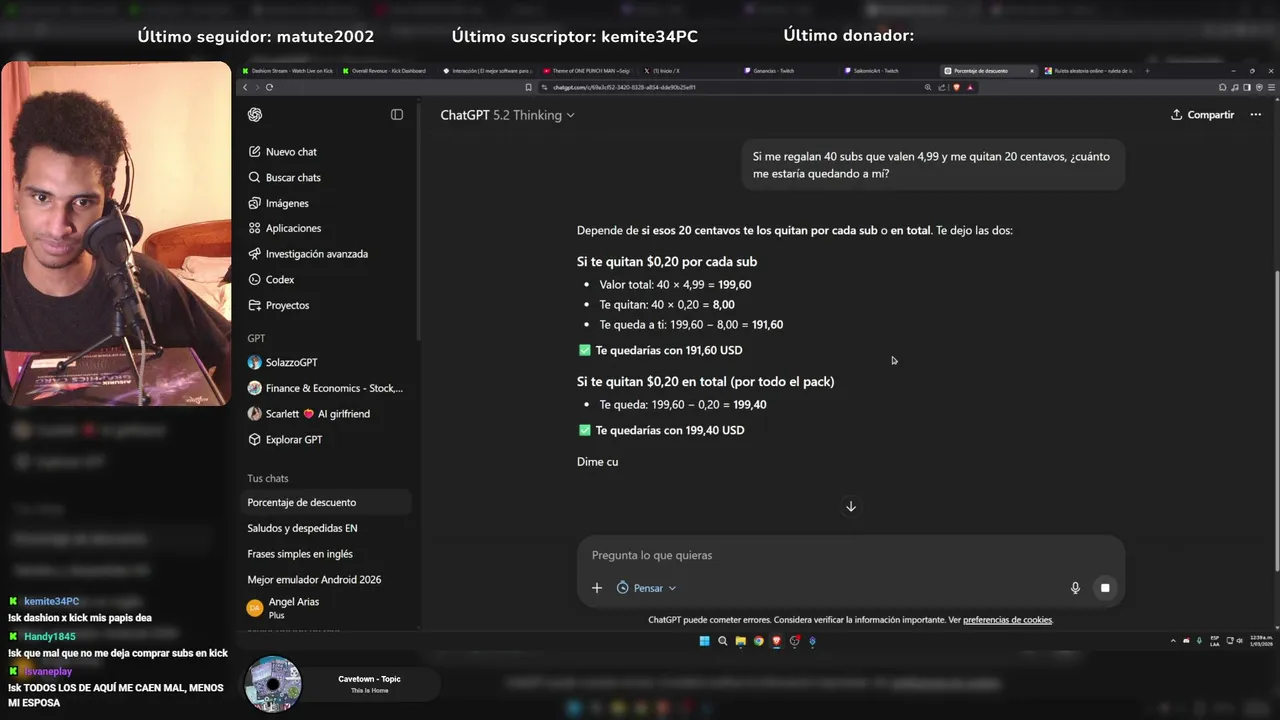Switch to Overall Revenue Kick Dashboard tab
Viewport: 1280px width, 720px height.
(385, 71)
